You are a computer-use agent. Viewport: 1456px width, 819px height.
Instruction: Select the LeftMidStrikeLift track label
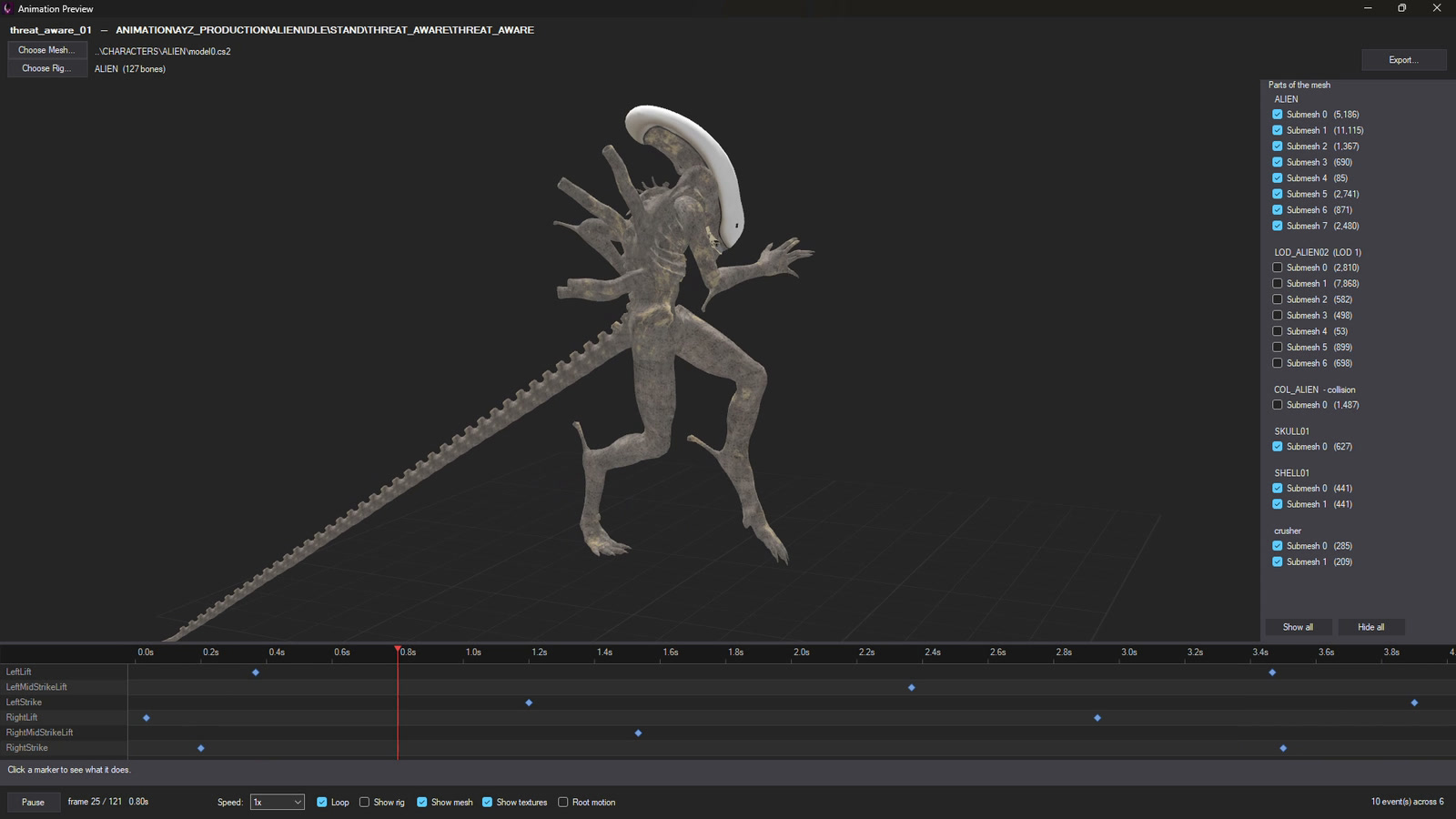click(36, 687)
